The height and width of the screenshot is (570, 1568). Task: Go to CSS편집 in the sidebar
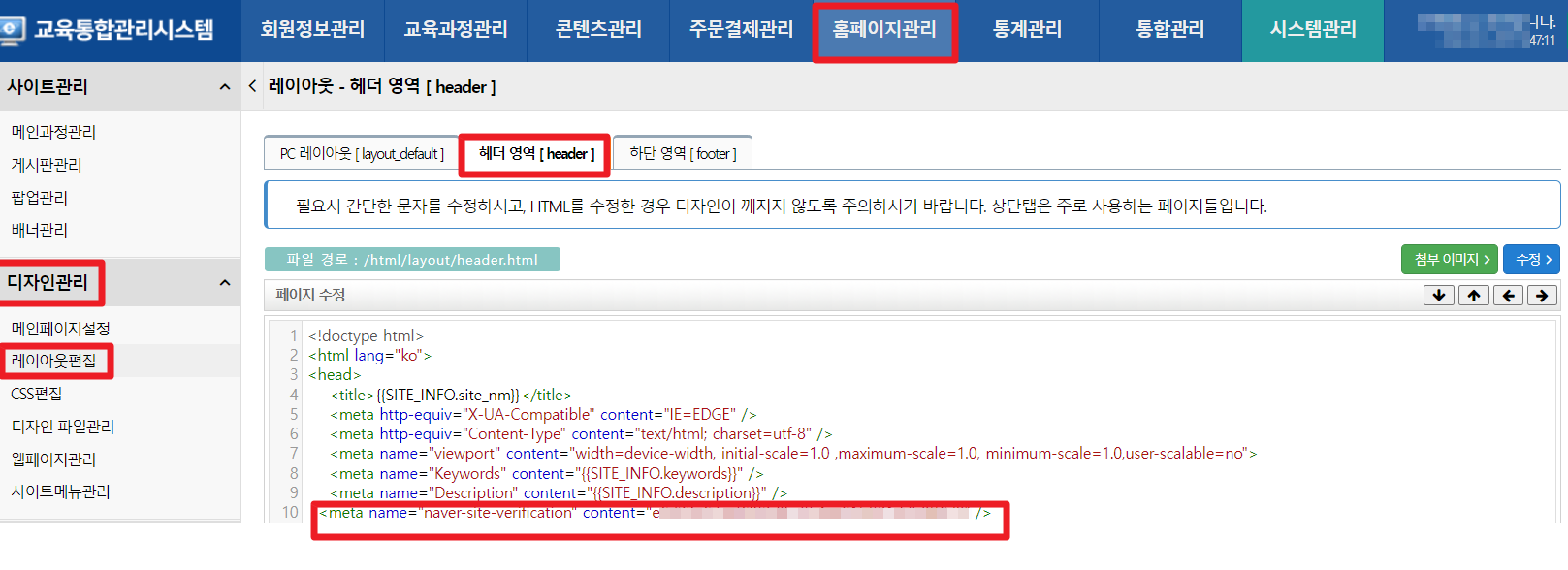click(x=37, y=394)
